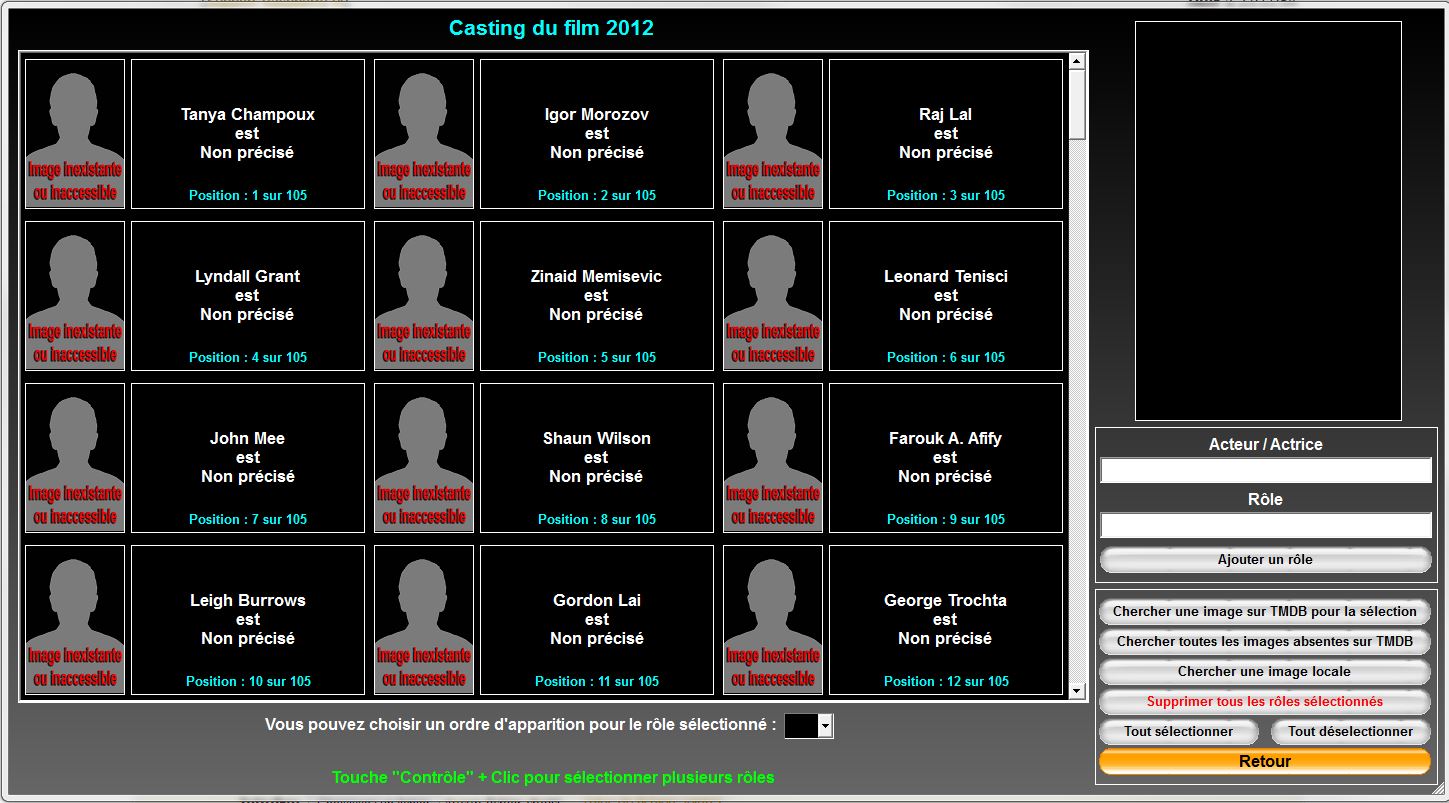The width and height of the screenshot is (1449, 803).
Task: Focus the Rôle input field
Action: (1265, 526)
